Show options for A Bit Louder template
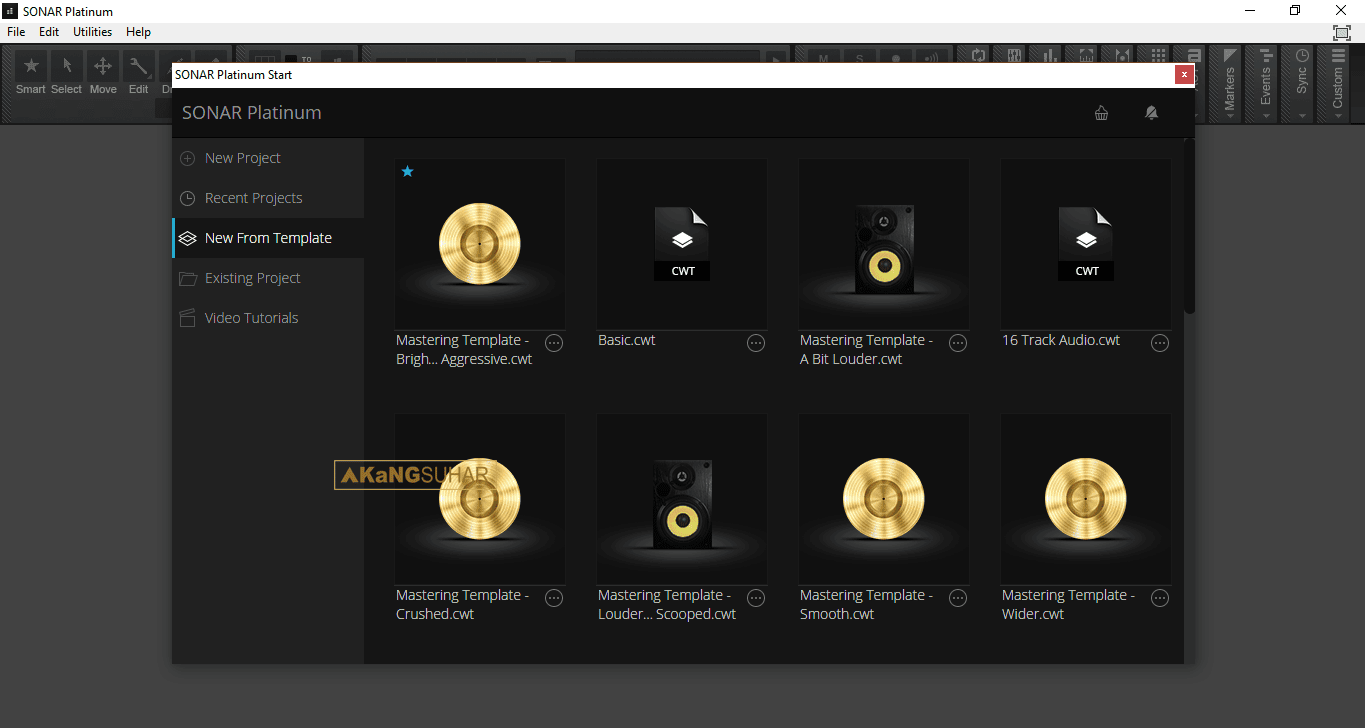 click(958, 343)
